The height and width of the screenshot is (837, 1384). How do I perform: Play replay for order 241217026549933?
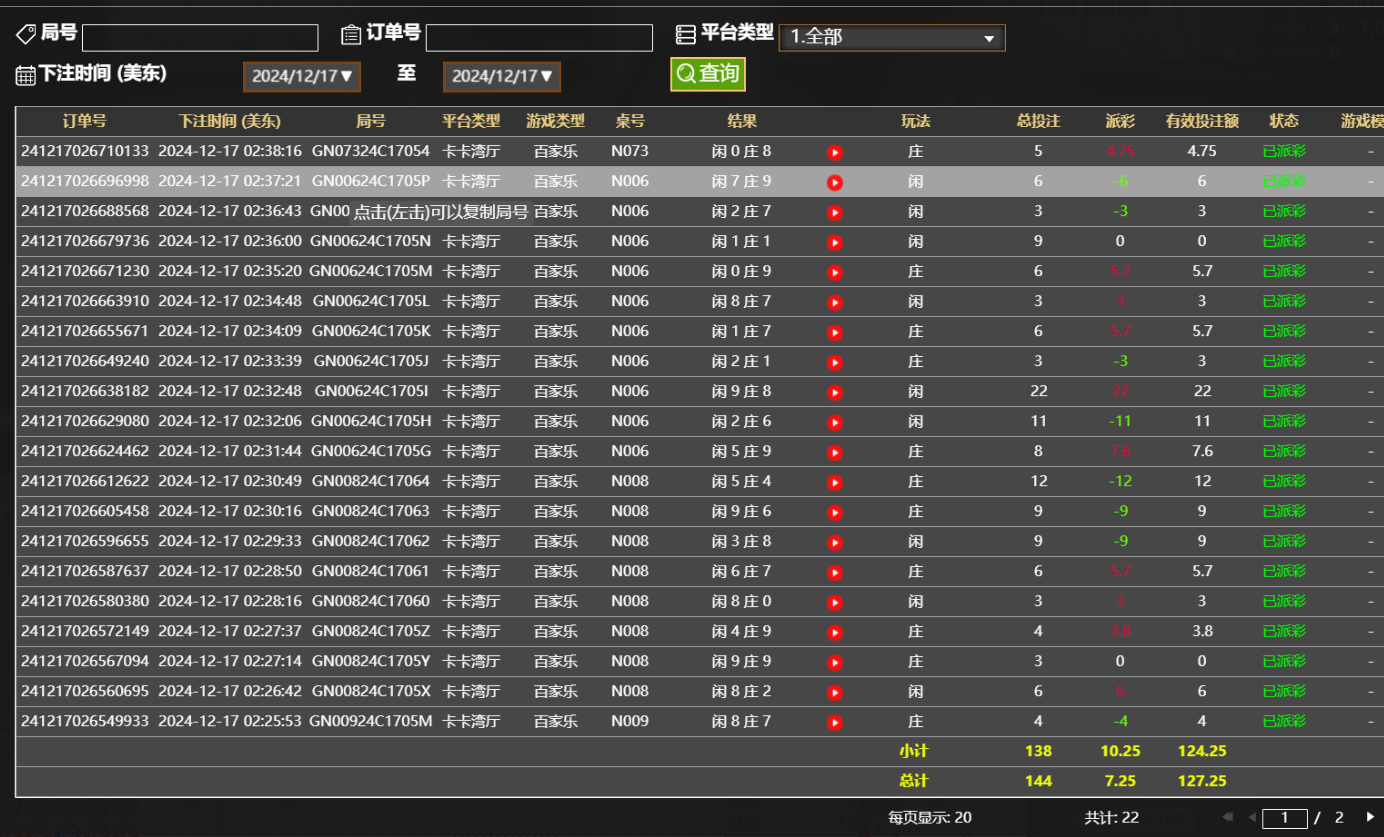(835, 721)
